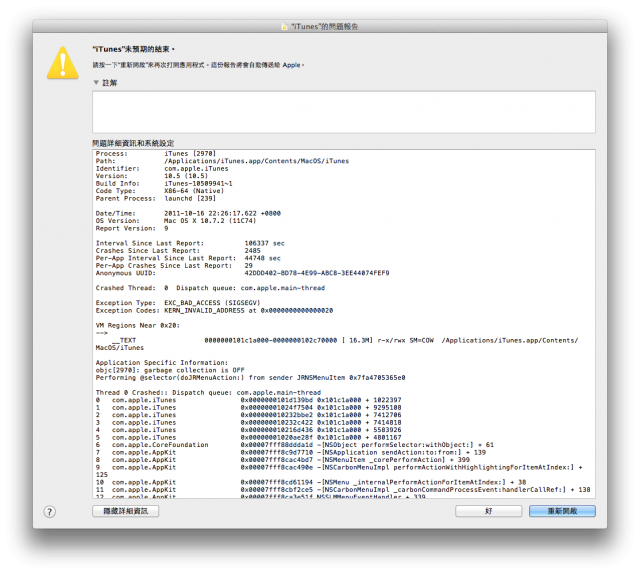Click the Per-App Interval 44748 sec line

(x=188, y=258)
